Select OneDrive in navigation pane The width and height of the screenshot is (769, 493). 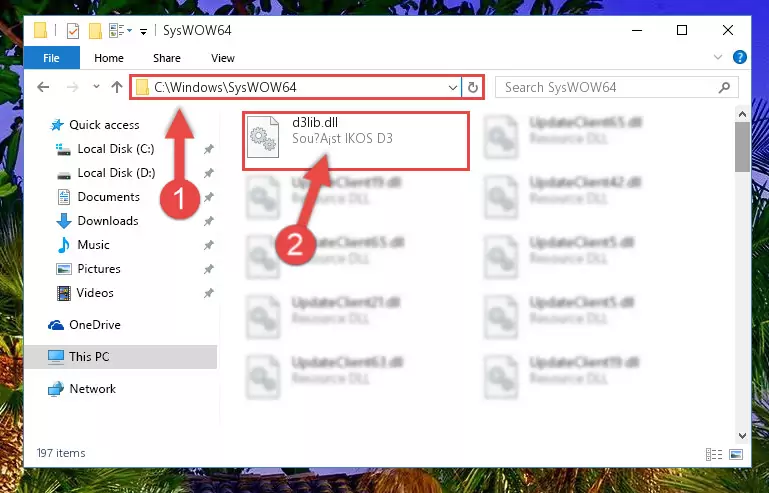(95, 325)
